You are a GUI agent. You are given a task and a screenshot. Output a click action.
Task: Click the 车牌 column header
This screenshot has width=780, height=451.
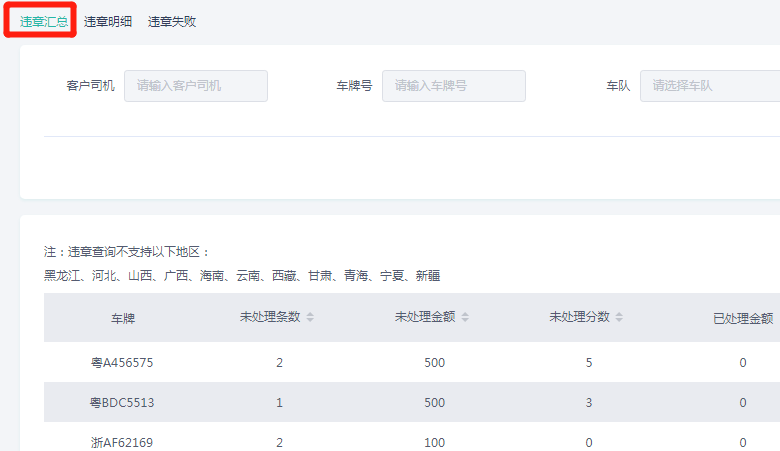tap(122, 318)
